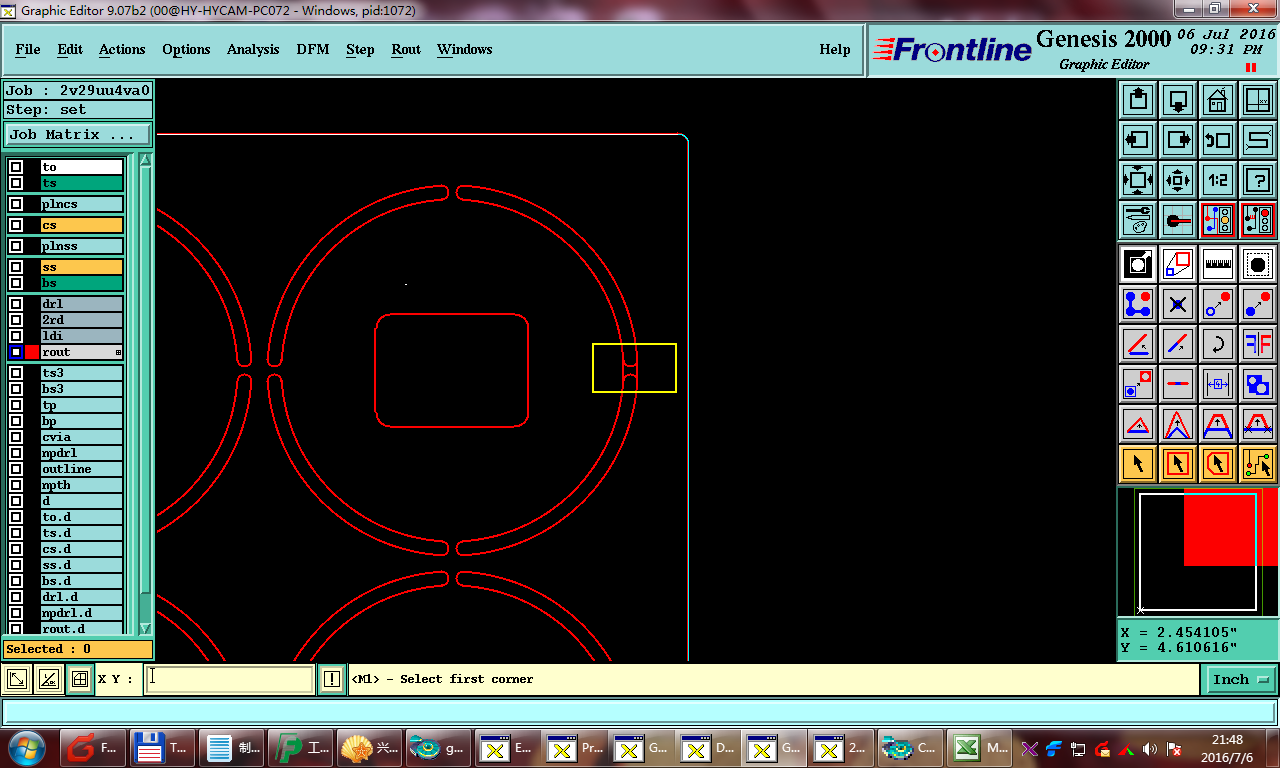Click the X Y coordinate input field

click(x=230, y=679)
